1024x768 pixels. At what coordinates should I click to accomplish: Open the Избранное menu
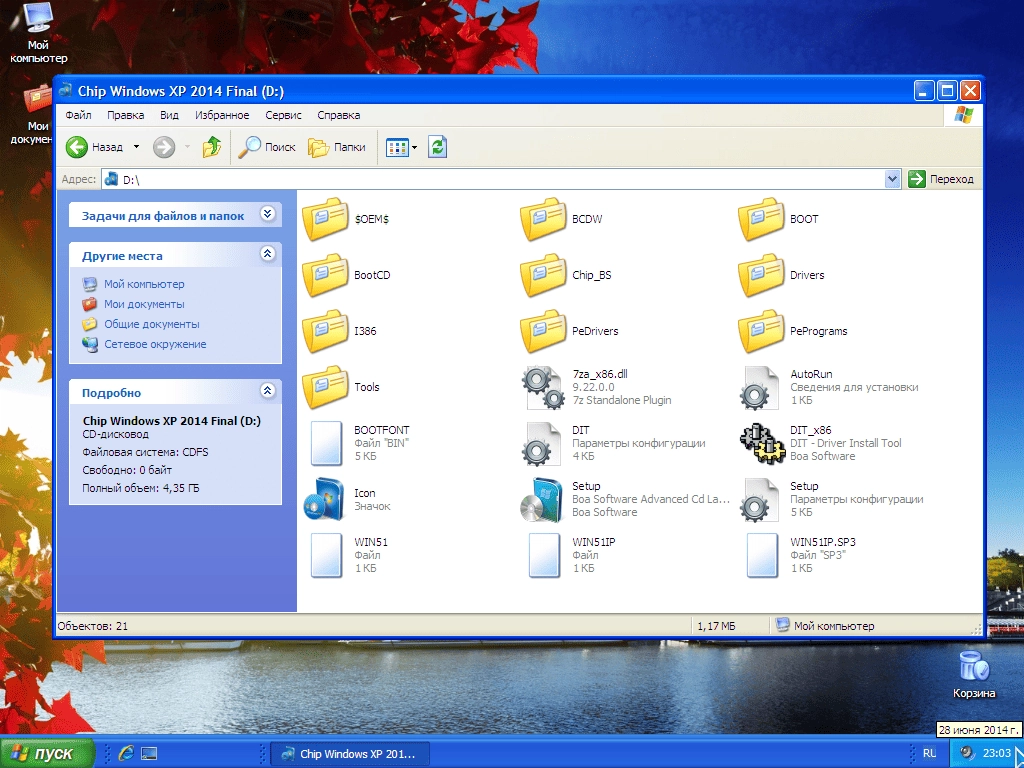(222, 115)
